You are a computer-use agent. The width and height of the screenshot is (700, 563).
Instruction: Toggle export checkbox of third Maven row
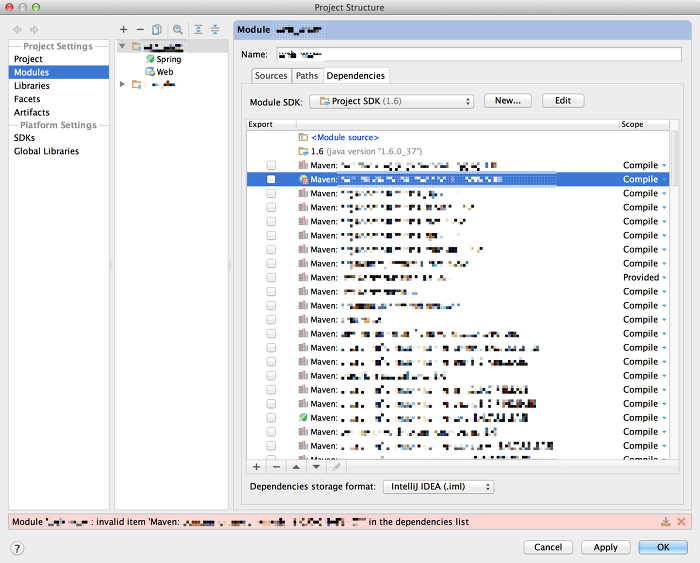(271, 193)
